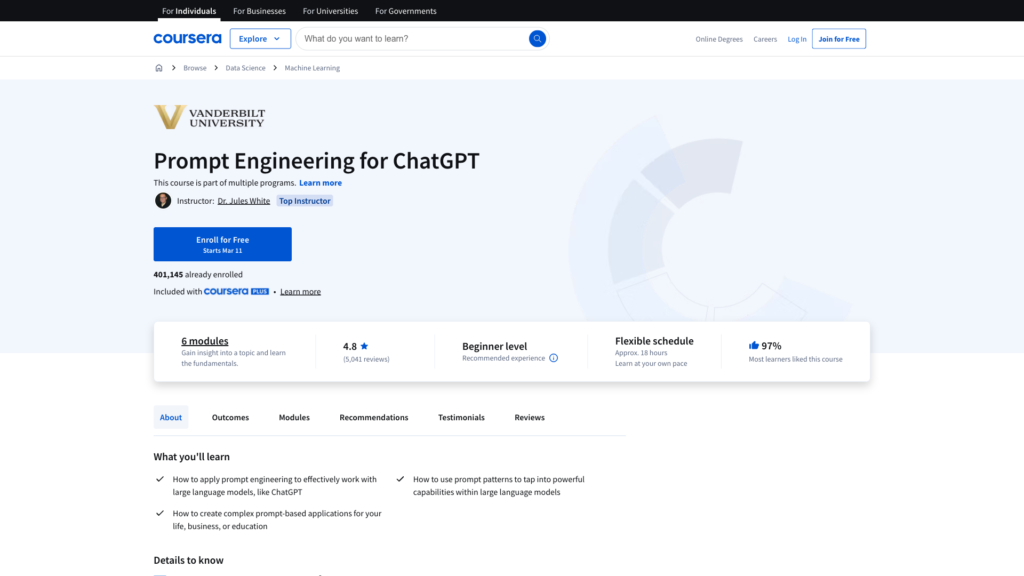
Task: Open the Explore dropdown menu
Action: (260, 39)
